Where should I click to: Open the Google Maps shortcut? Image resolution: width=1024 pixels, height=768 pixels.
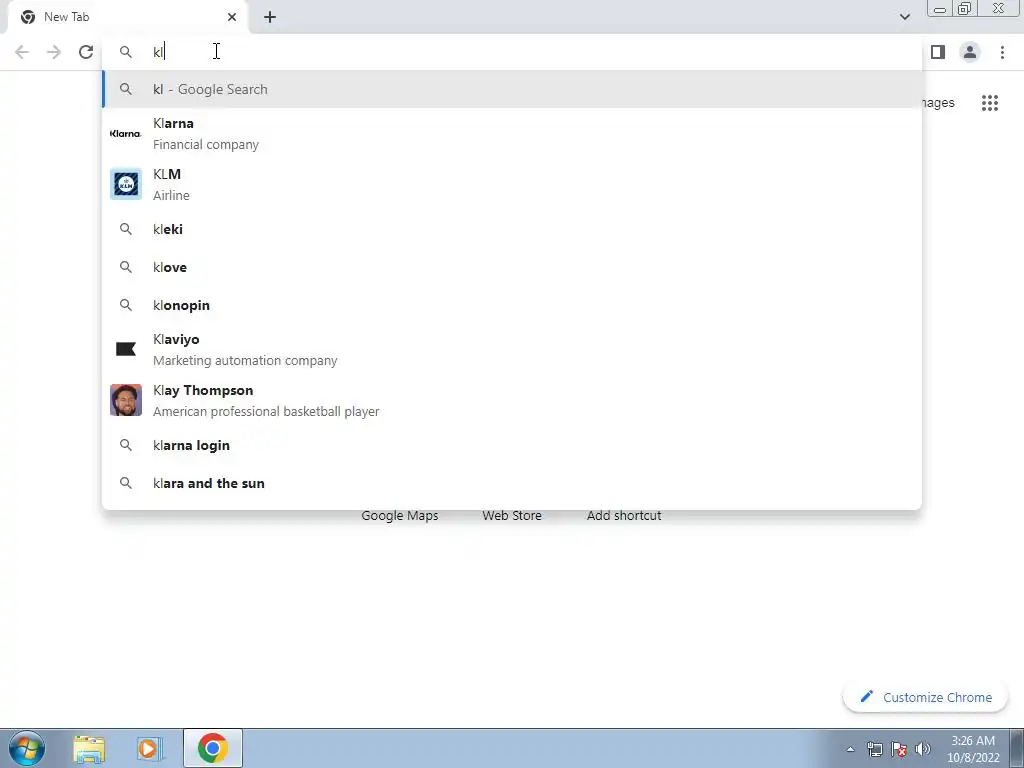(400, 515)
